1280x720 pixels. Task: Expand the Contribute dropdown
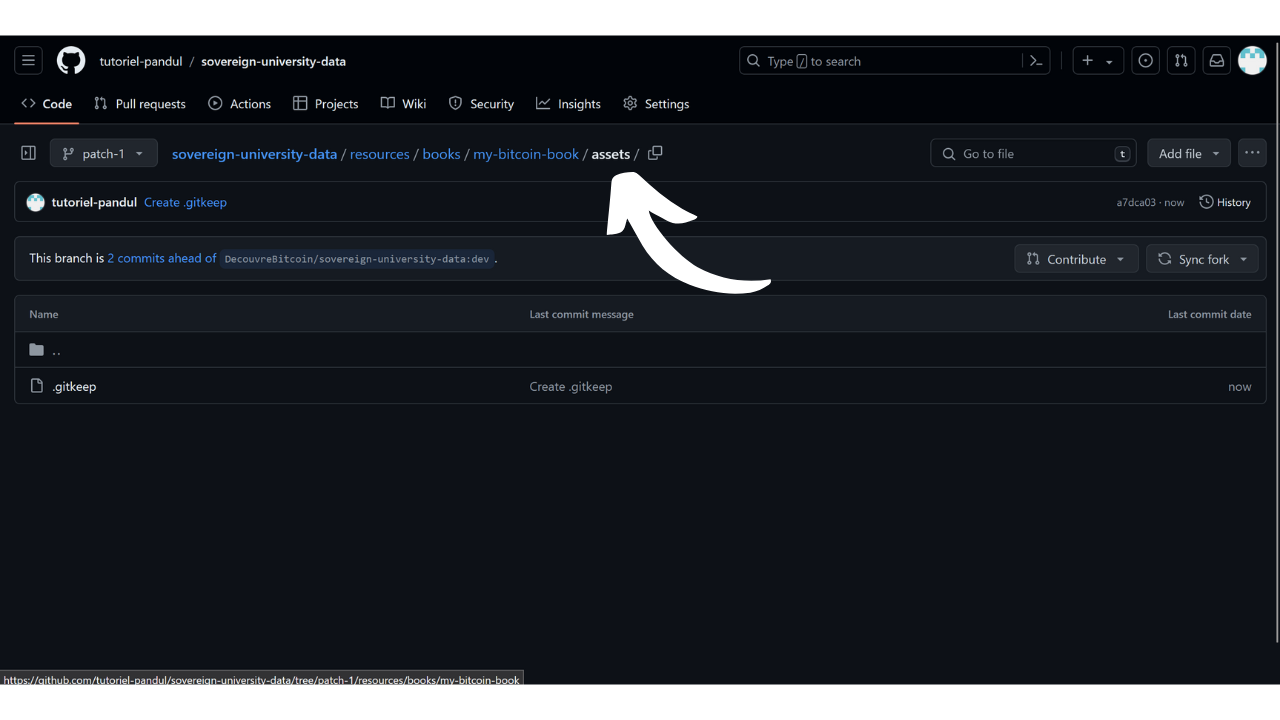1076,259
